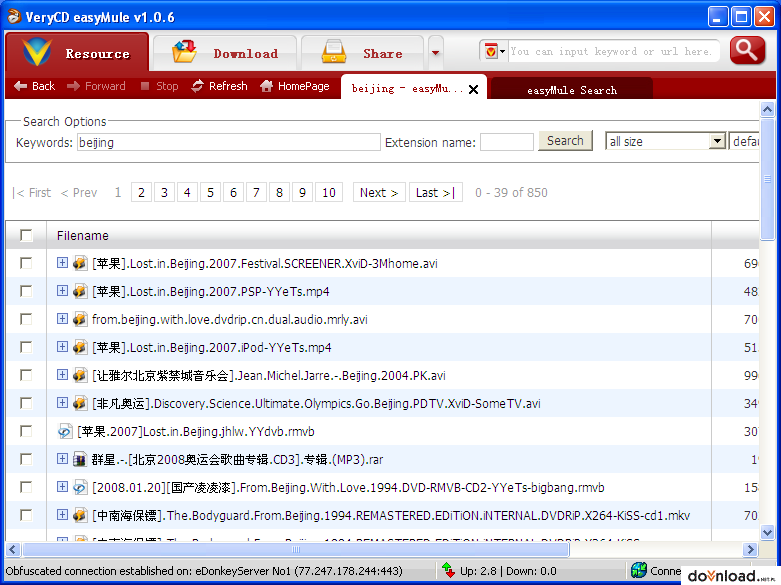Open the search engine selector dropdown
The width and height of the screenshot is (781, 585).
[494, 51]
